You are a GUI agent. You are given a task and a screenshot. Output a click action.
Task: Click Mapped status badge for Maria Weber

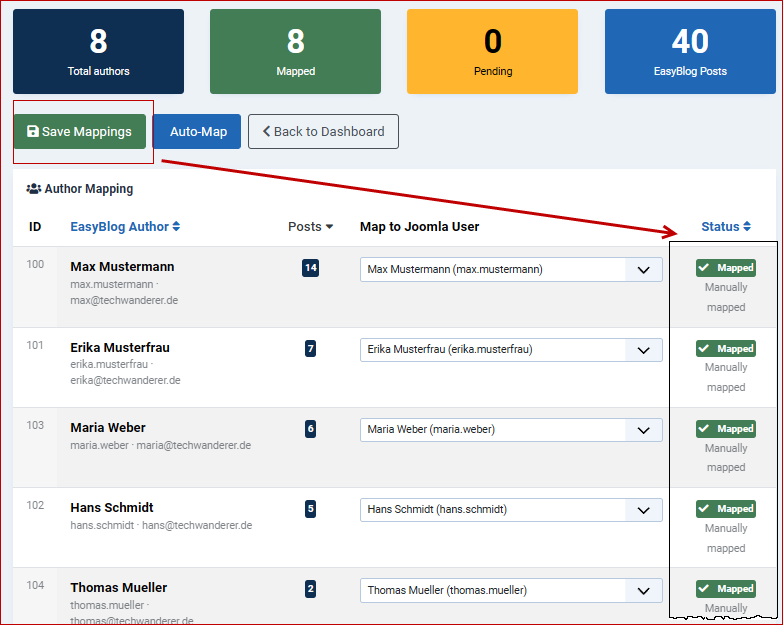[726, 428]
